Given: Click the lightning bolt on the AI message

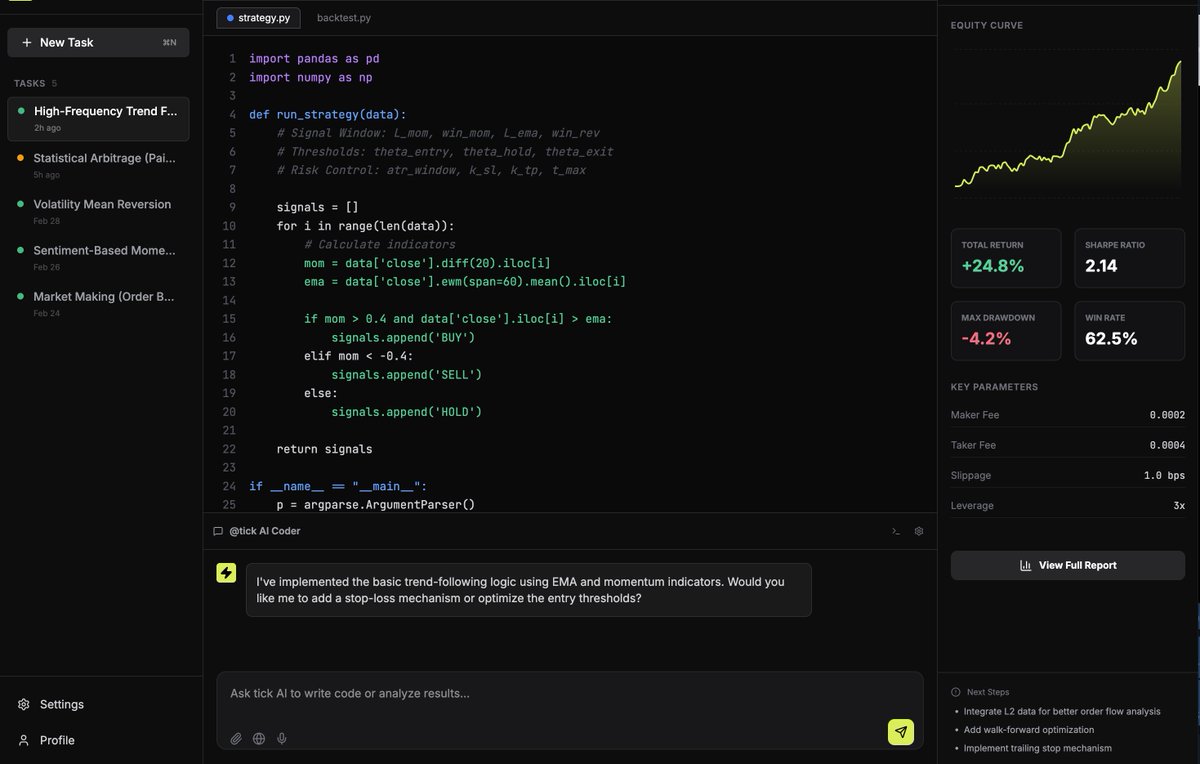Looking at the screenshot, I should pos(225,573).
